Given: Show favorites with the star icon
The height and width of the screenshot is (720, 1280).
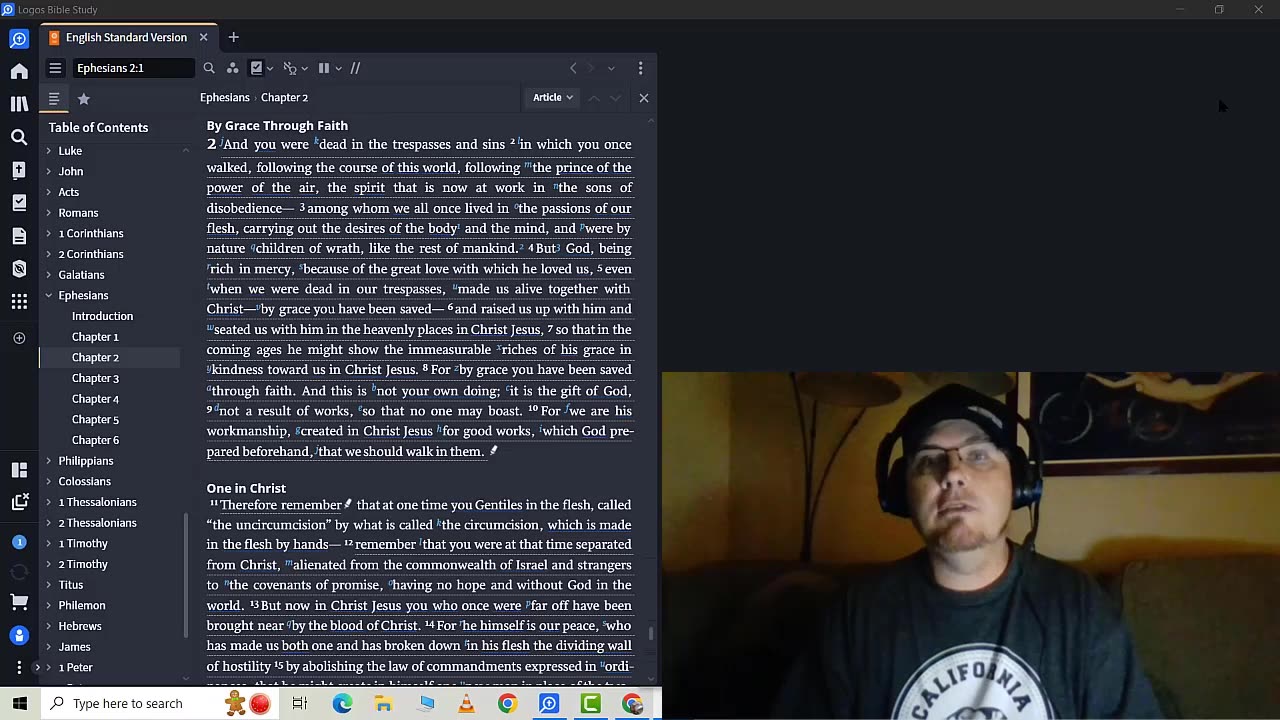Looking at the screenshot, I should coord(84,99).
